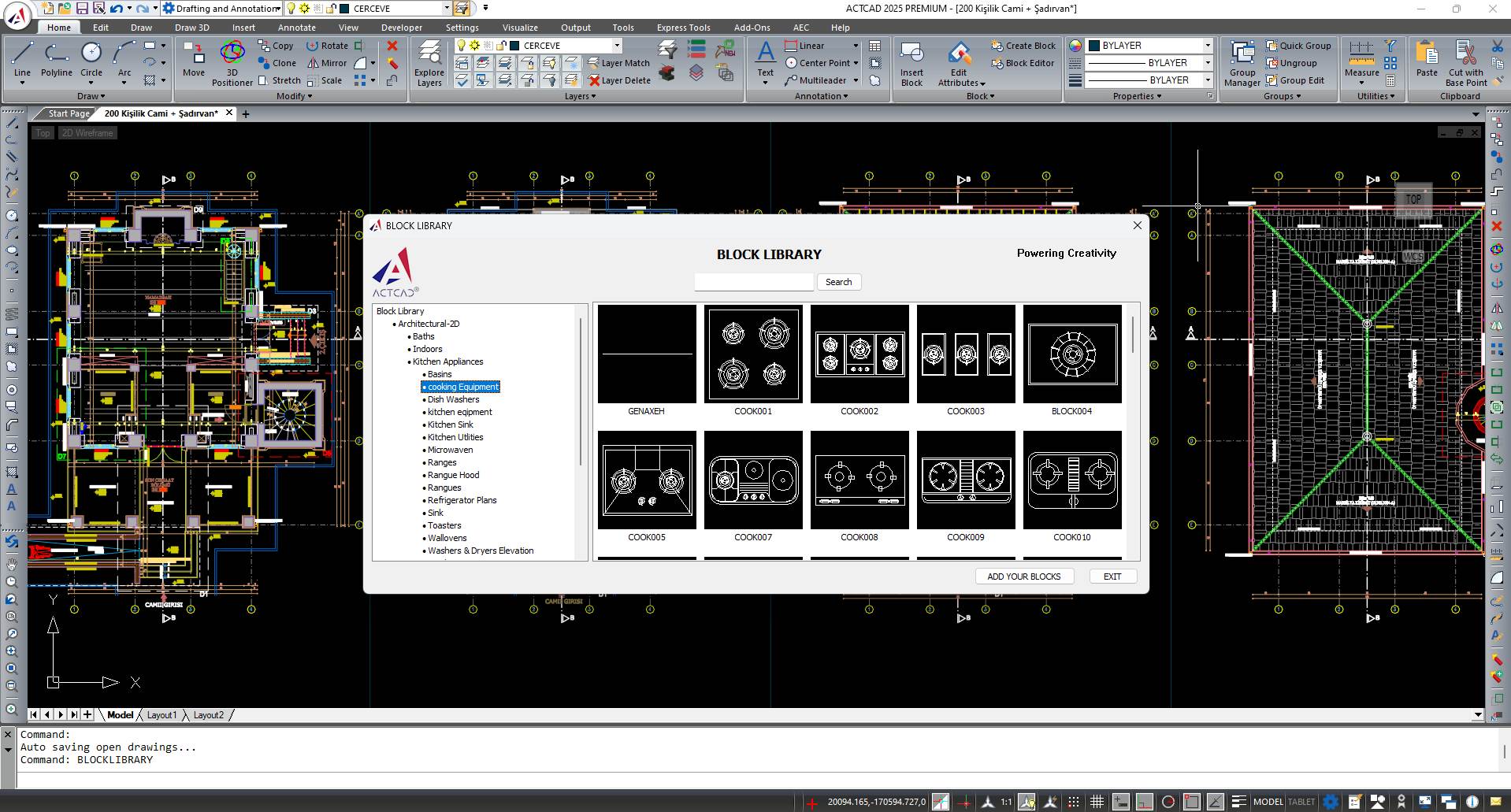This screenshot has height=812, width=1511.
Task: Select Baths category in block tree
Action: tap(423, 336)
